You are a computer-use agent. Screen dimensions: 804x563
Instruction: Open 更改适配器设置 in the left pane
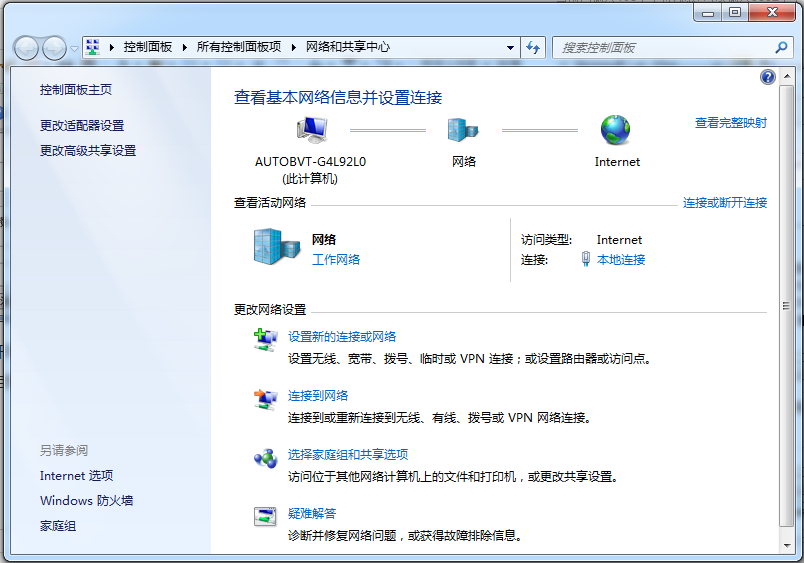tap(82, 126)
